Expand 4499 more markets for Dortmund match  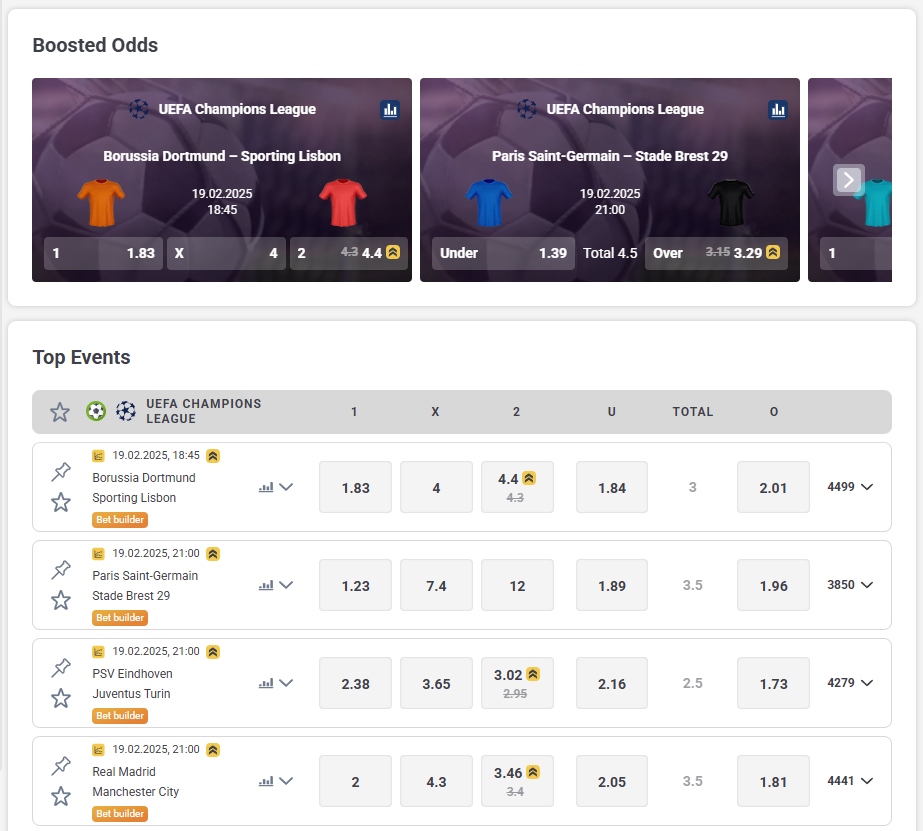[x=850, y=487]
